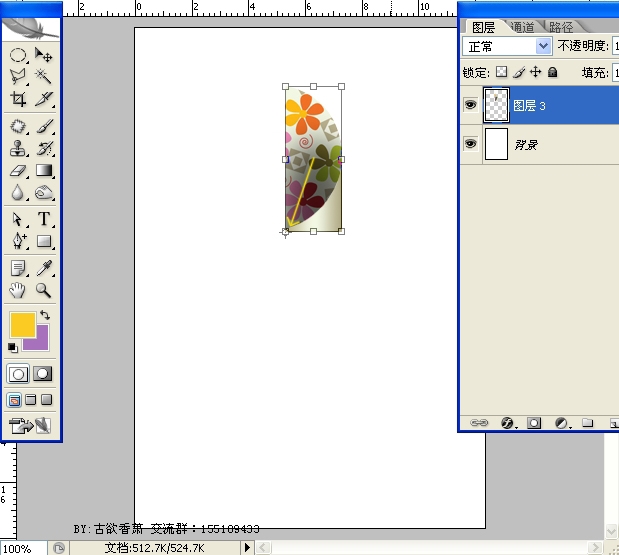Select the Slice tool
This screenshot has width=619, height=555.
(43, 99)
